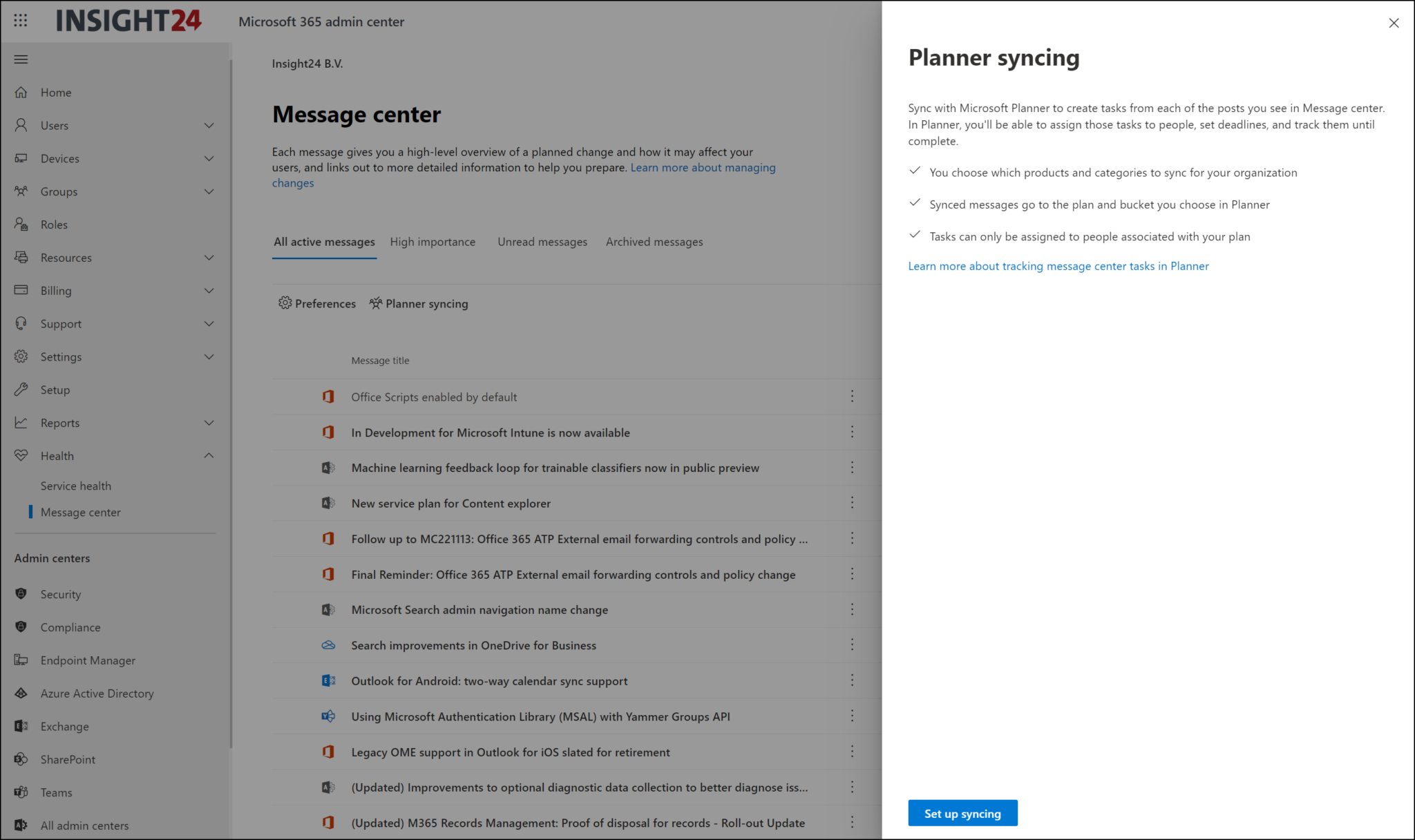The height and width of the screenshot is (840, 1415).
Task: Open Endpoint Manager admin center
Action: pyautogui.click(x=87, y=660)
